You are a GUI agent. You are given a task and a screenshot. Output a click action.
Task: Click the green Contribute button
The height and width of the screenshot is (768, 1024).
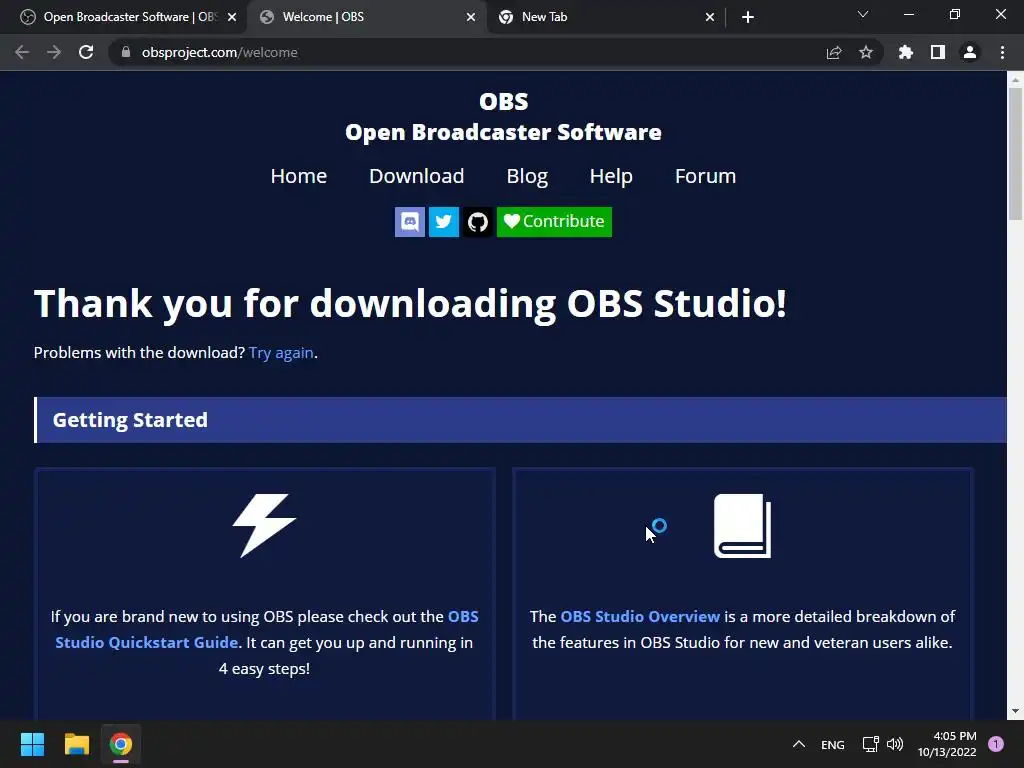point(554,222)
